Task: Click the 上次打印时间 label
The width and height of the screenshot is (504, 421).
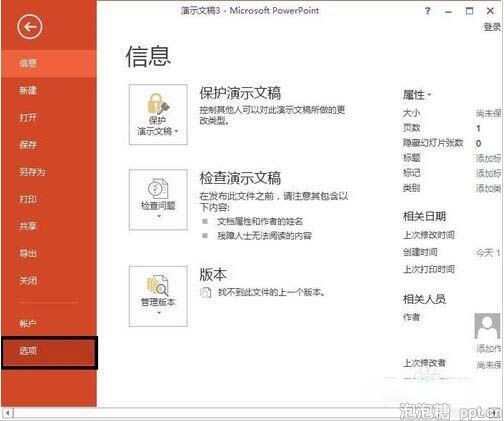Action: pos(429,269)
